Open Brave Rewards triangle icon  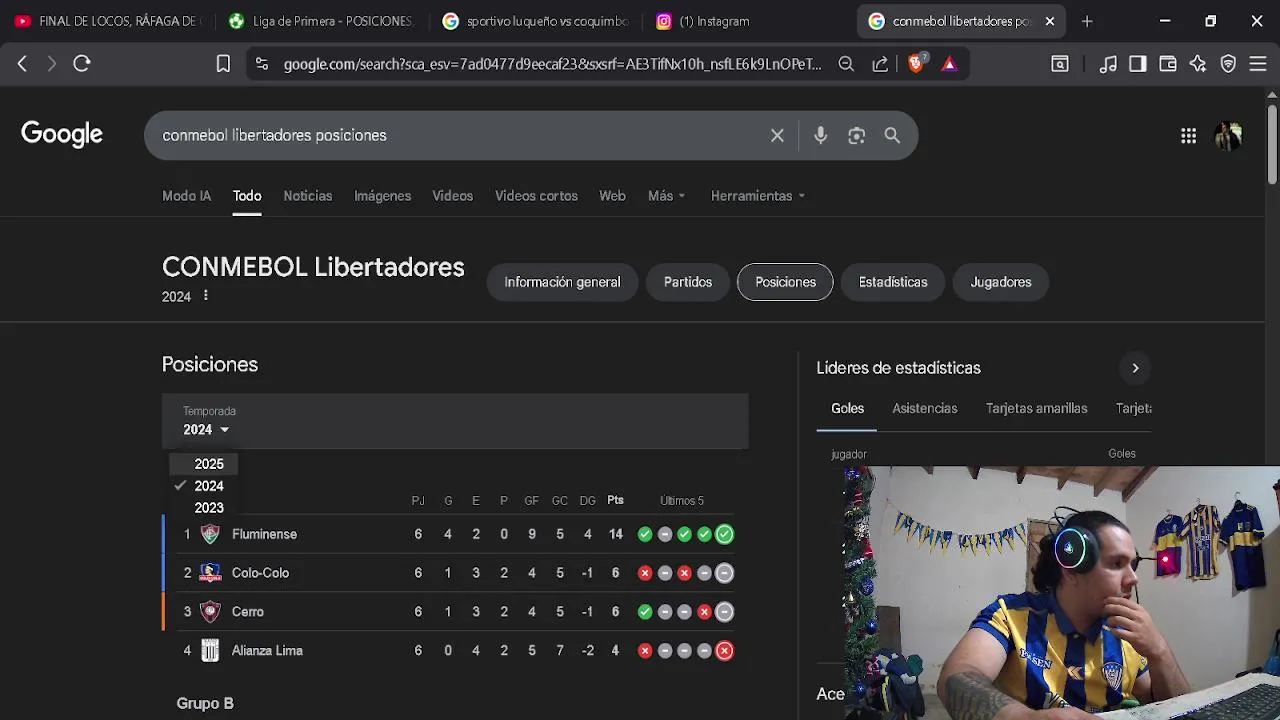click(949, 64)
